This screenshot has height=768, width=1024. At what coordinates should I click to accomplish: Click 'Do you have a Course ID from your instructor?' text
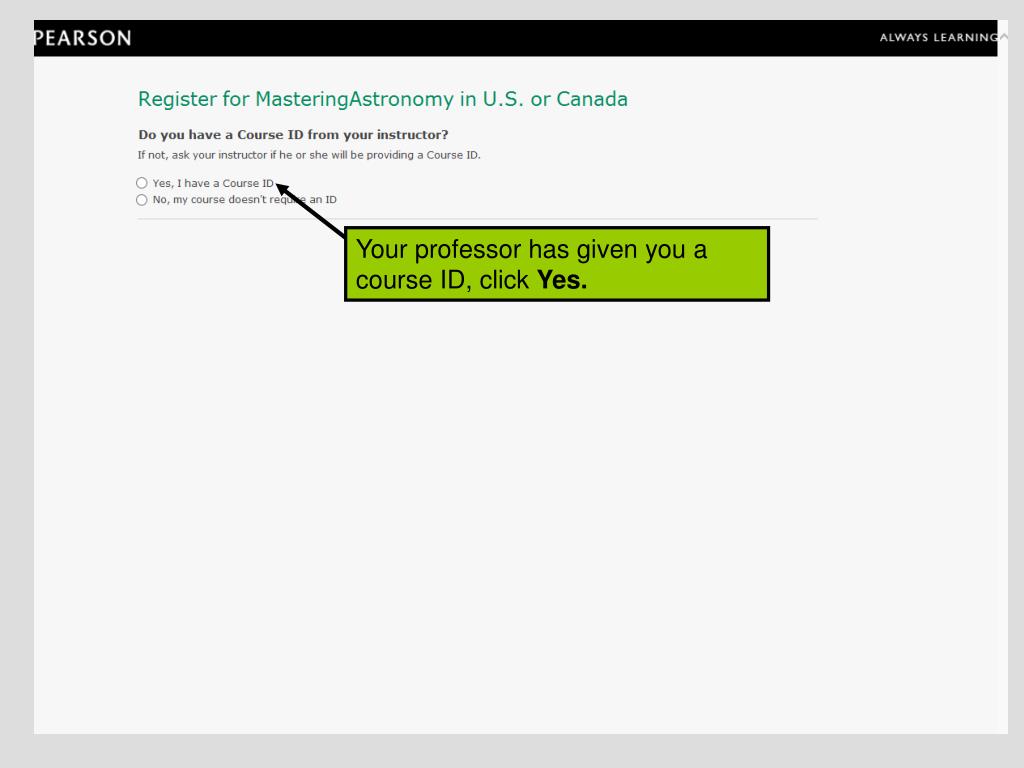tap(293, 135)
